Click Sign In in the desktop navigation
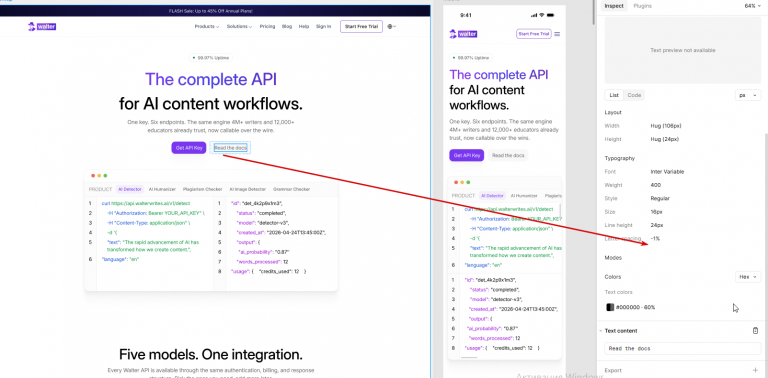768x378 pixels. pyautogui.click(x=323, y=26)
